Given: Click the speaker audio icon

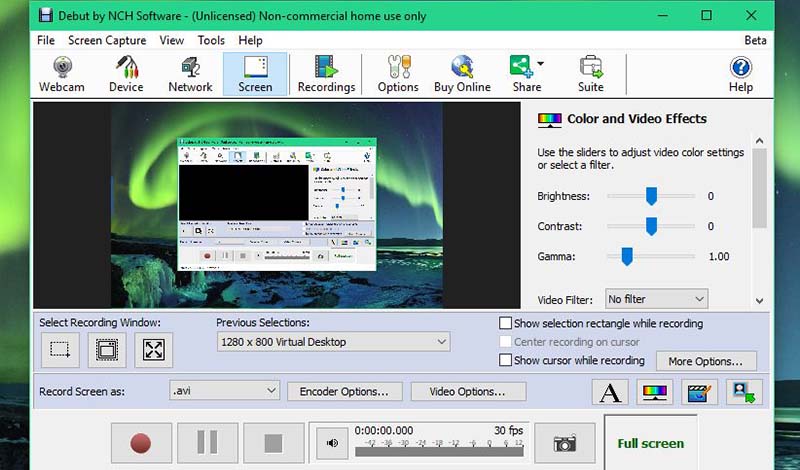Looking at the screenshot, I should tap(332, 443).
